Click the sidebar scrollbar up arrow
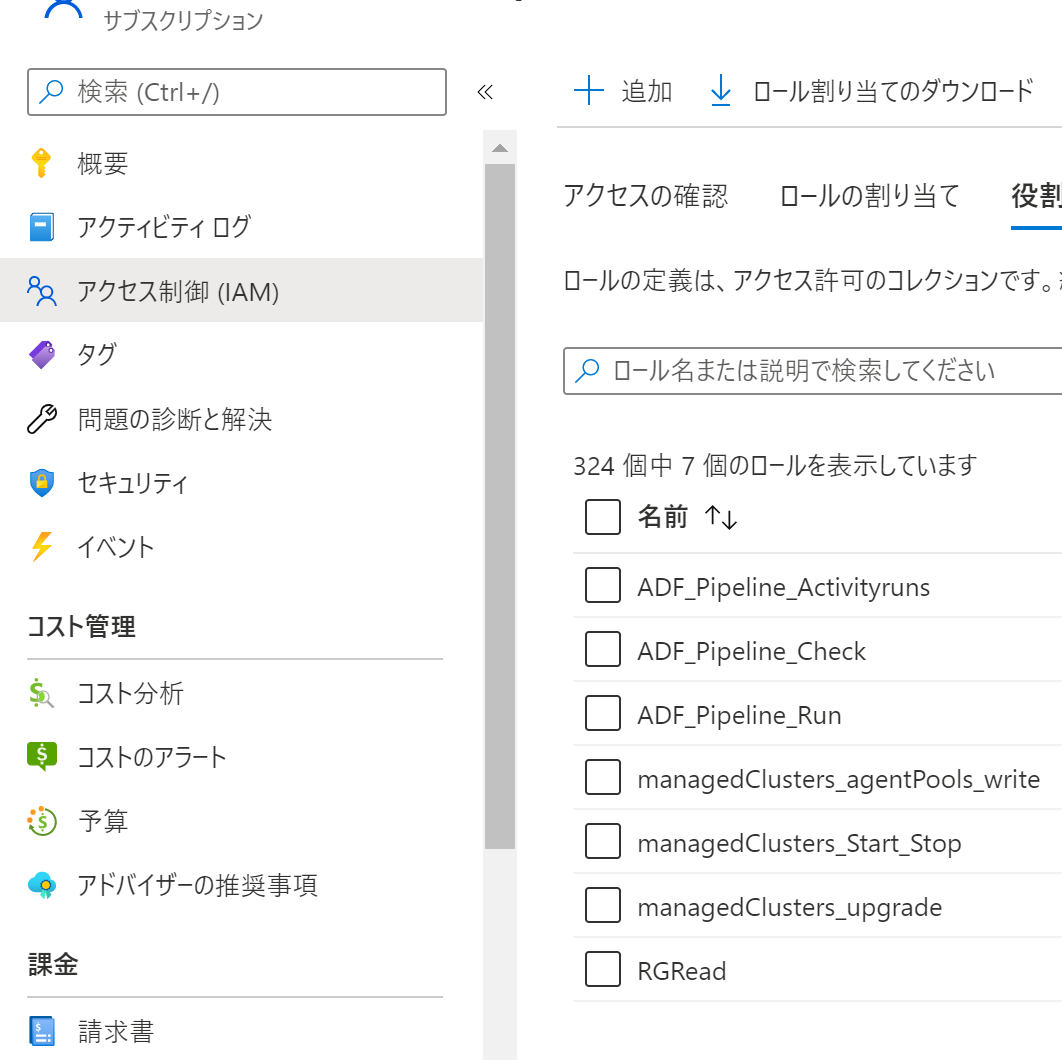1062x1060 pixels. coord(500,148)
